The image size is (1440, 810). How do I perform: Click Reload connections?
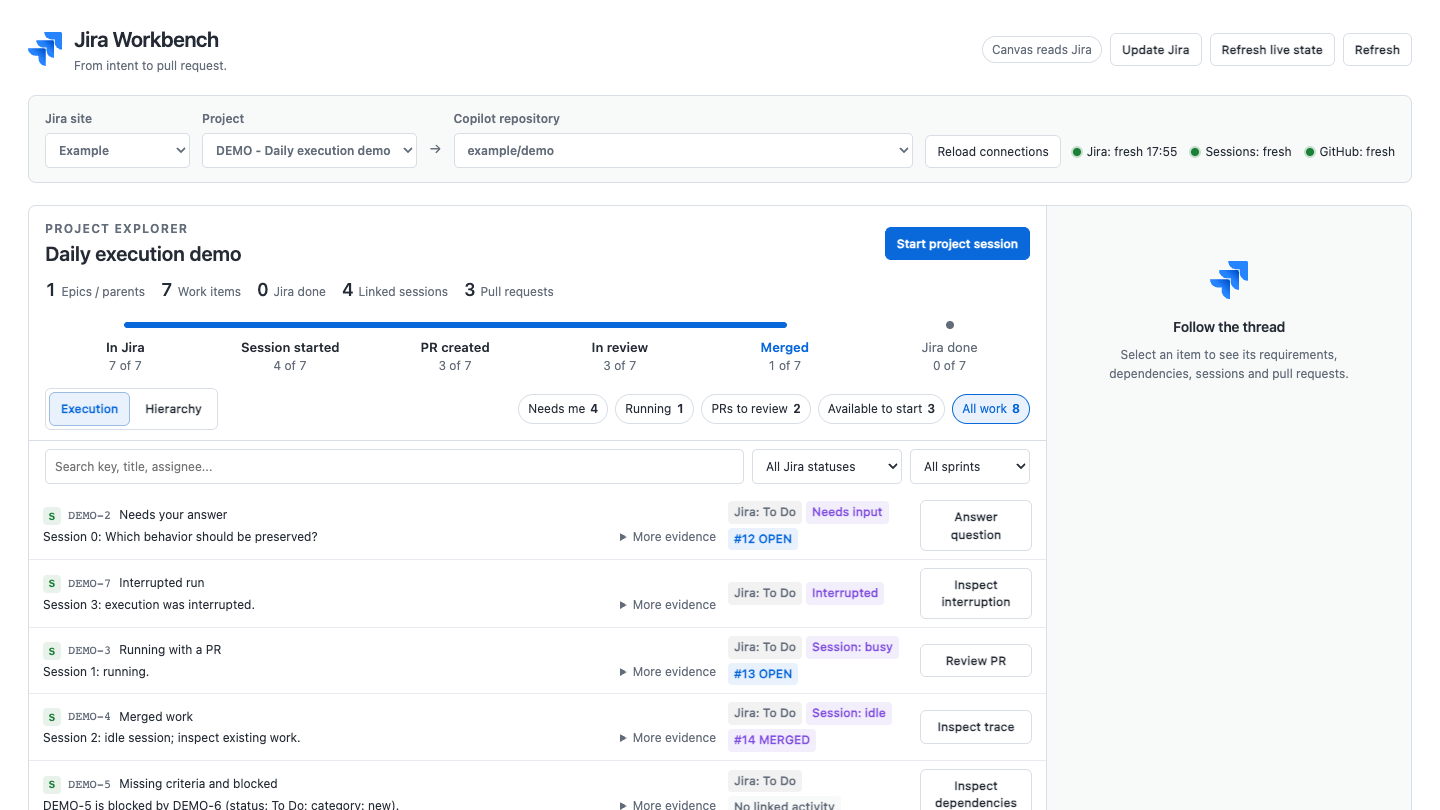click(993, 152)
